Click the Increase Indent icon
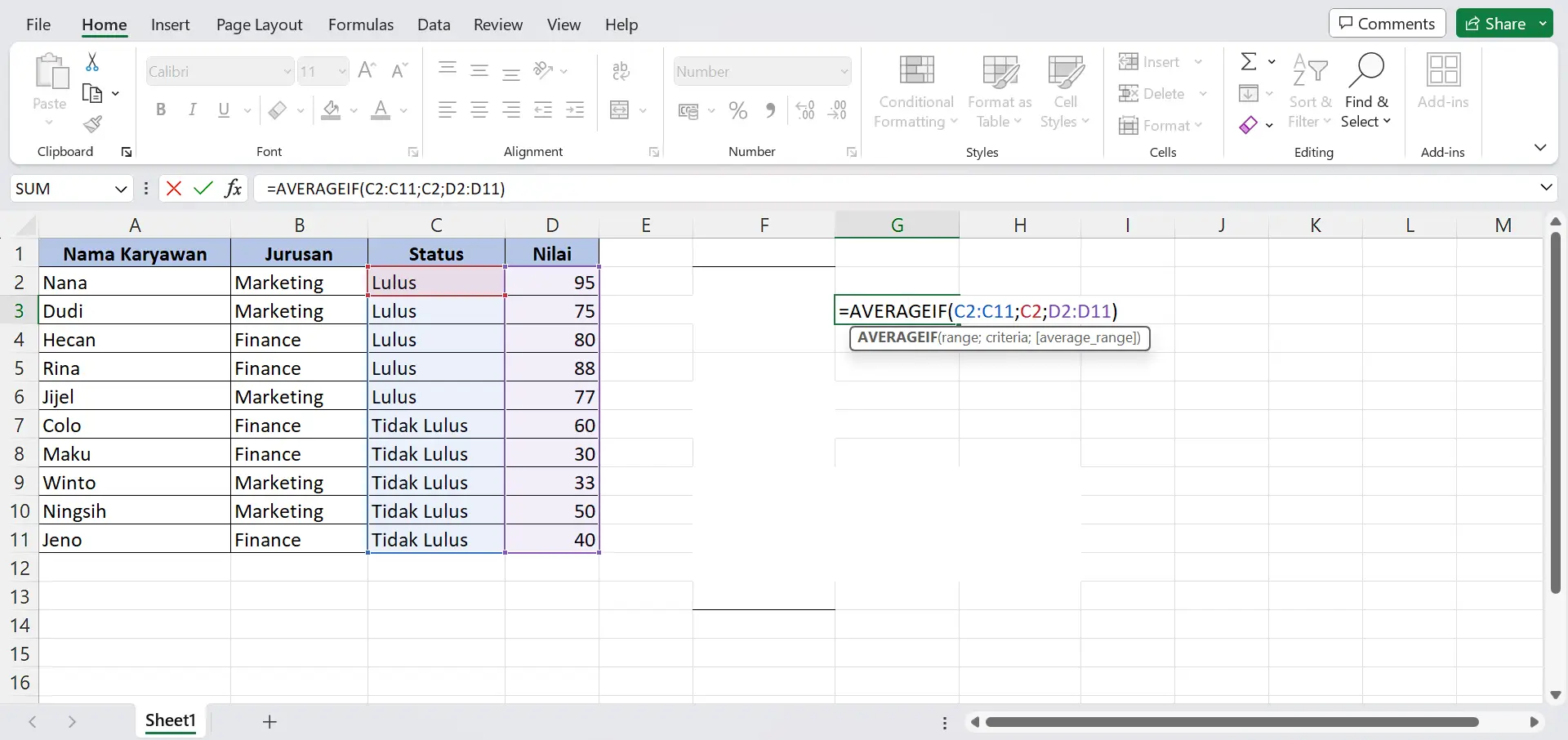The image size is (1568, 740). coord(575,109)
